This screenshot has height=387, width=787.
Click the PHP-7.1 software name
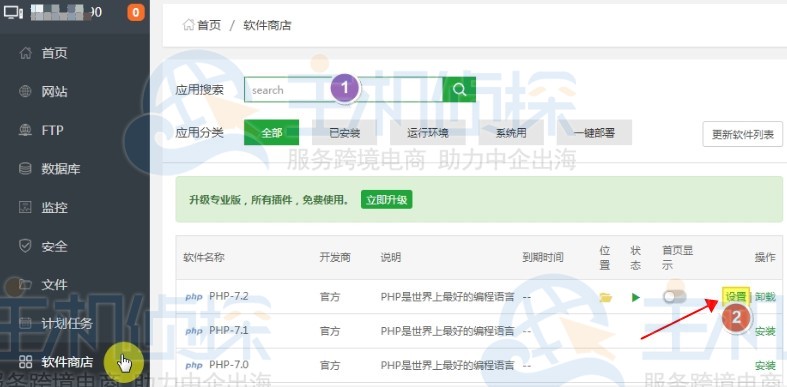coord(229,330)
